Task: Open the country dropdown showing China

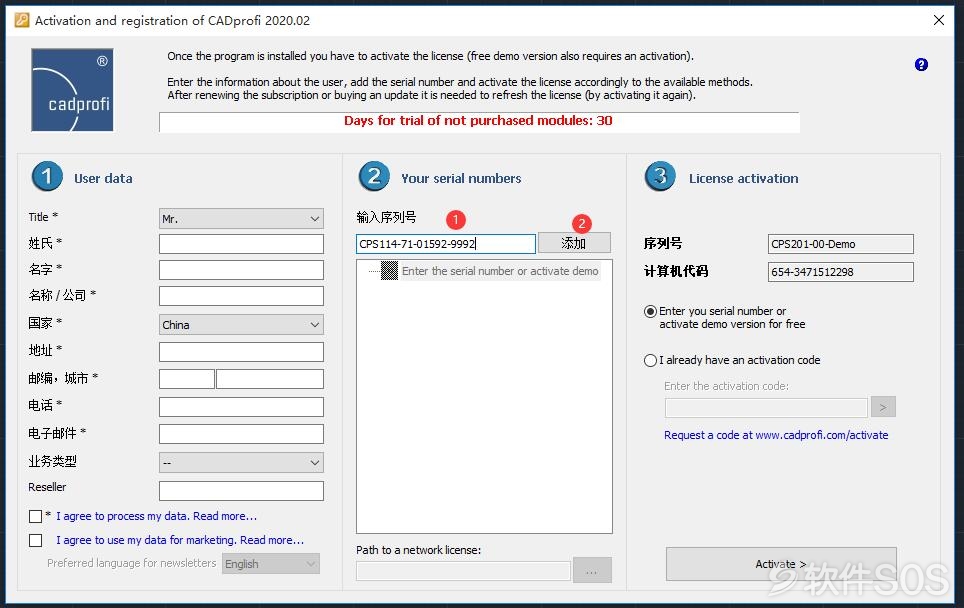Action: pyautogui.click(x=241, y=325)
